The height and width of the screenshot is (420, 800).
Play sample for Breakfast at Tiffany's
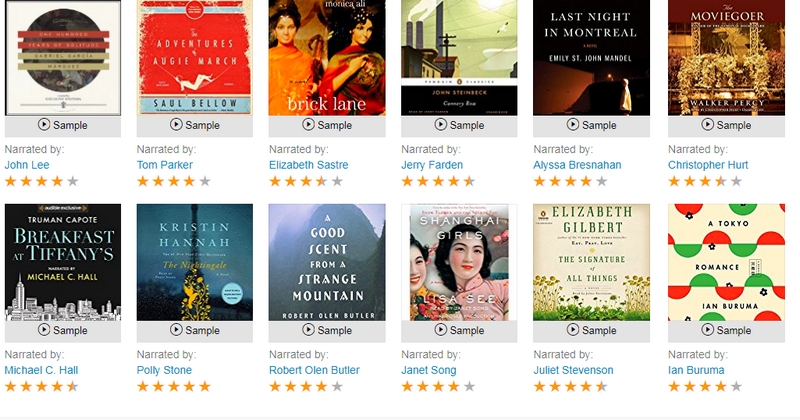tap(62, 330)
